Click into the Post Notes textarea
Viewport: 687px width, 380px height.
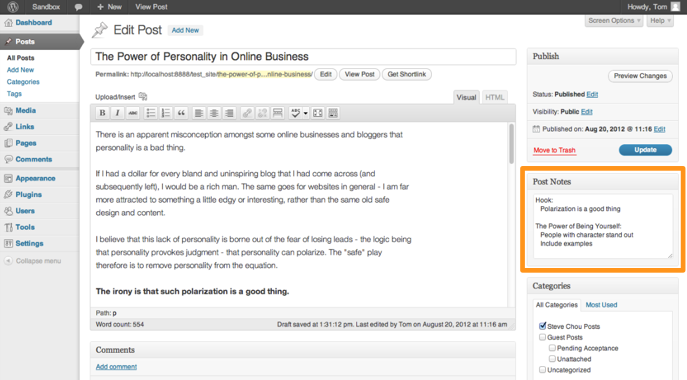click(603, 226)
